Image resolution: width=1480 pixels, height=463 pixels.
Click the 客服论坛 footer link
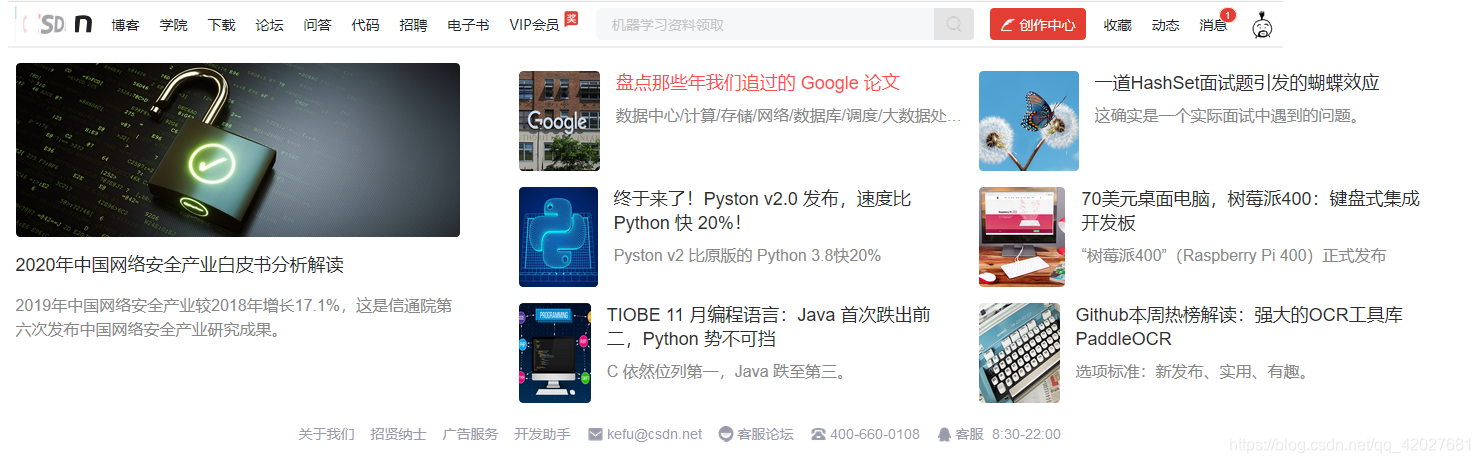pos(765,434)
